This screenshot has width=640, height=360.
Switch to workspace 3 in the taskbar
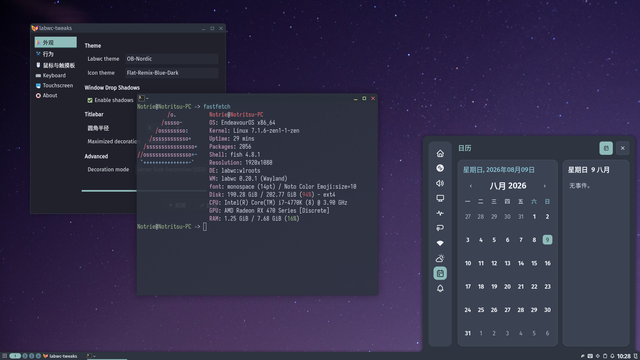31,356
